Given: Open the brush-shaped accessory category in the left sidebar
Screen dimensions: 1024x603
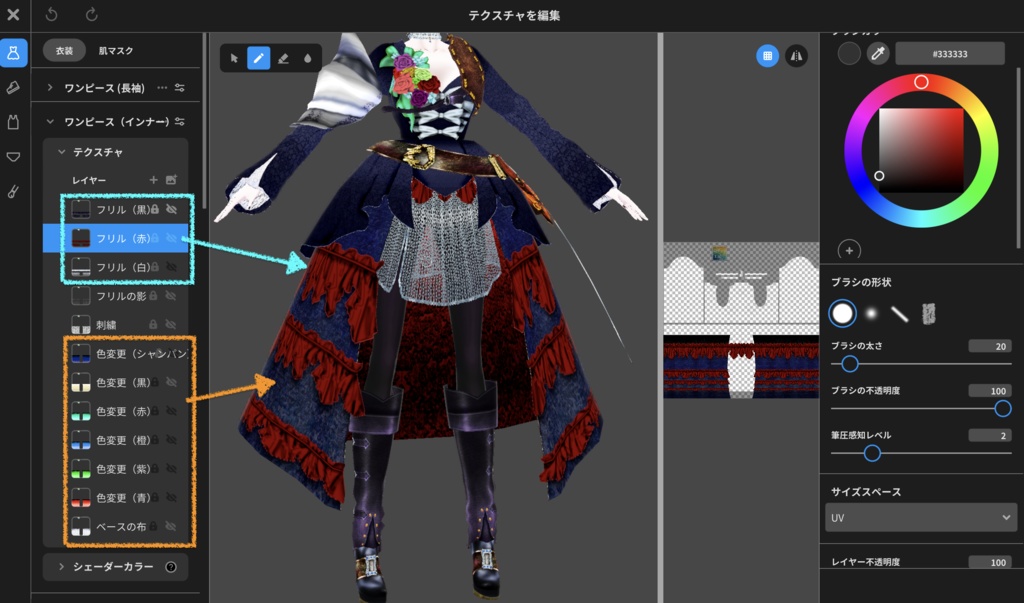Looking at the screenshot, I should 13,191.
